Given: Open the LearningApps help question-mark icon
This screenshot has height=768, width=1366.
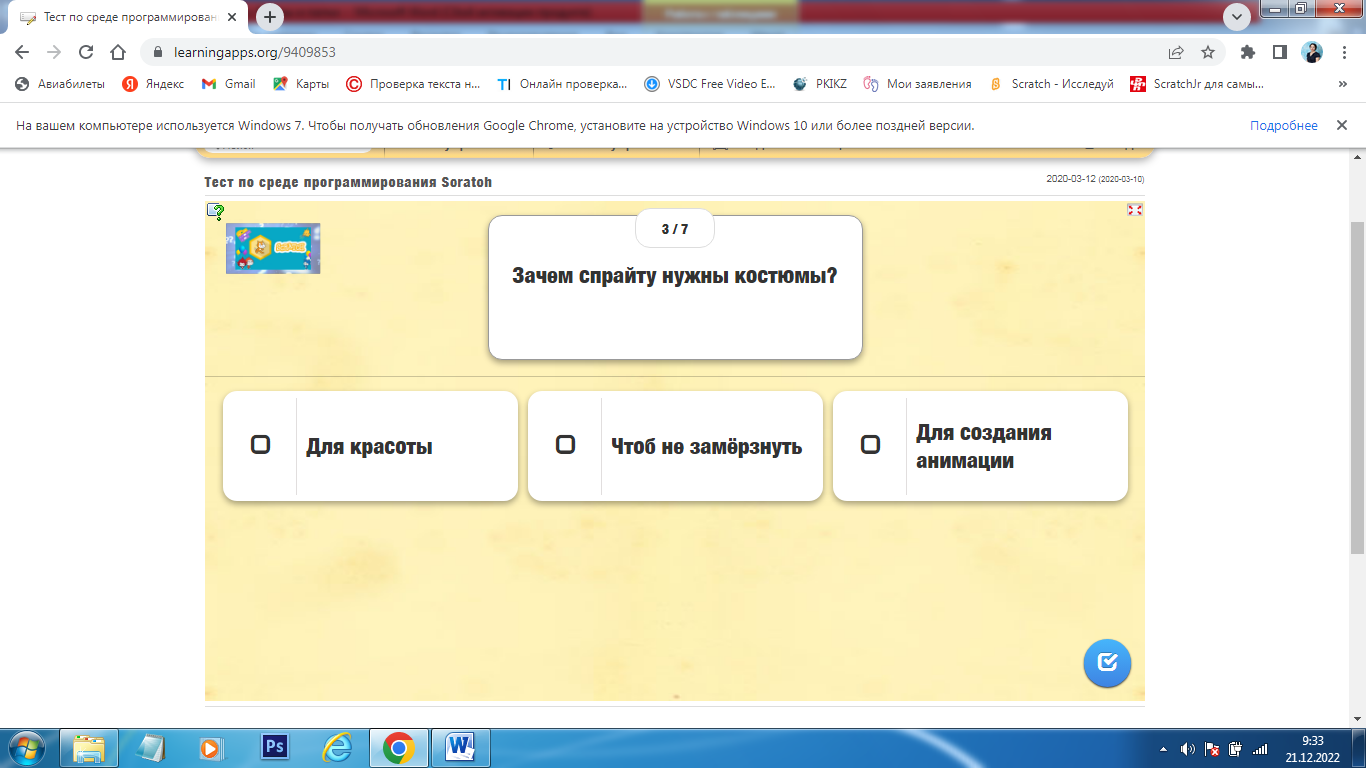Looking at the screenshot, I should [215, 211].
